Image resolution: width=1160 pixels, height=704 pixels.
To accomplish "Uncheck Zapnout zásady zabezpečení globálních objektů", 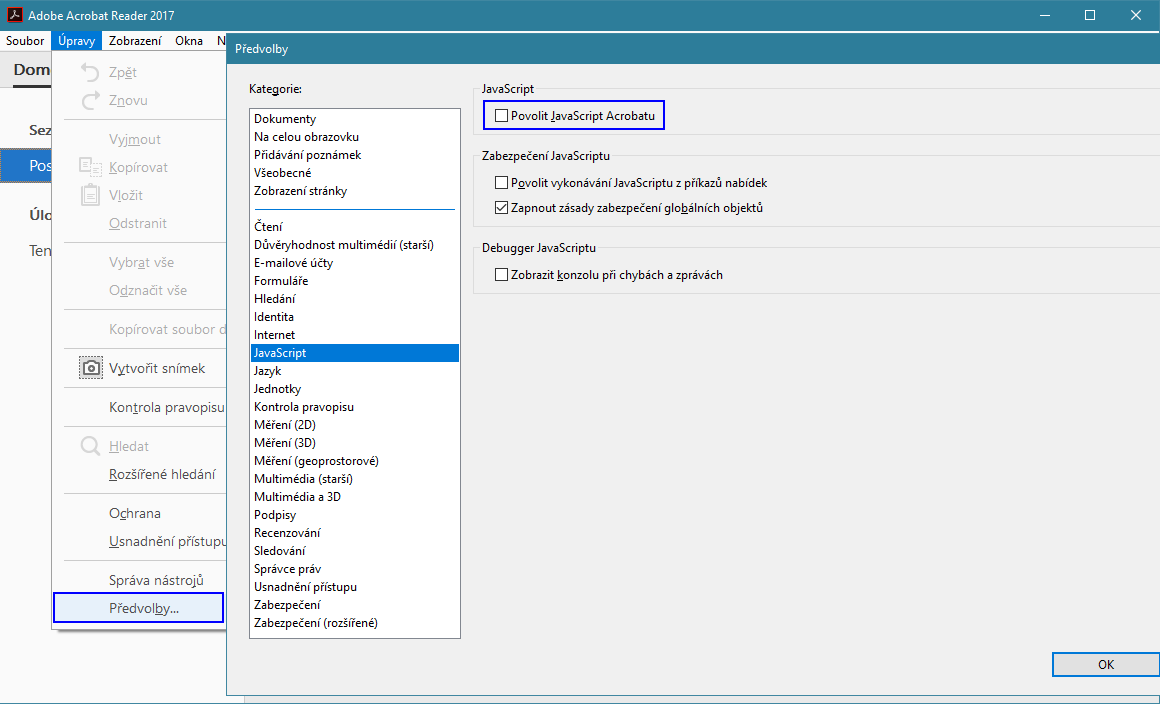I will click(502, 208).
